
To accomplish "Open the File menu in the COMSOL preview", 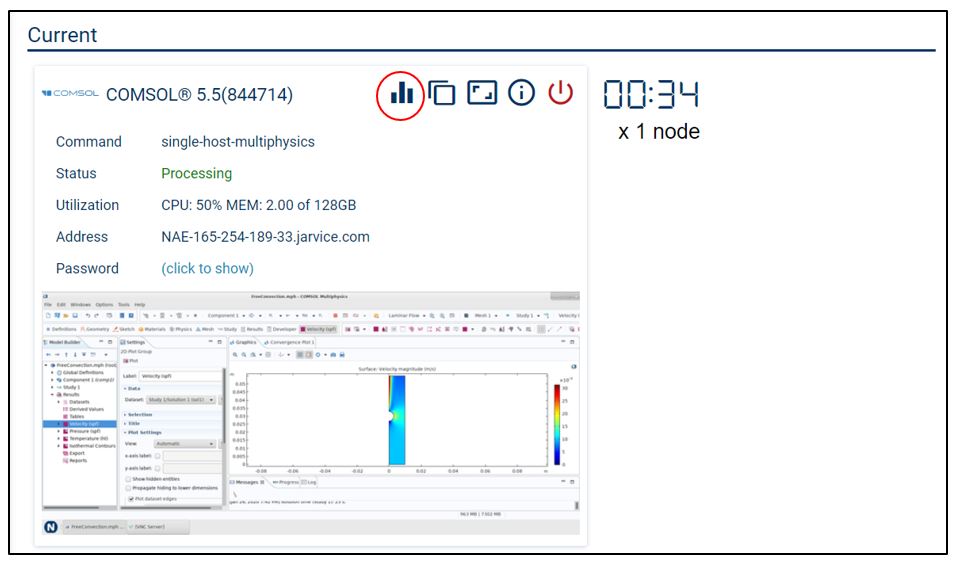I will 48,305.
